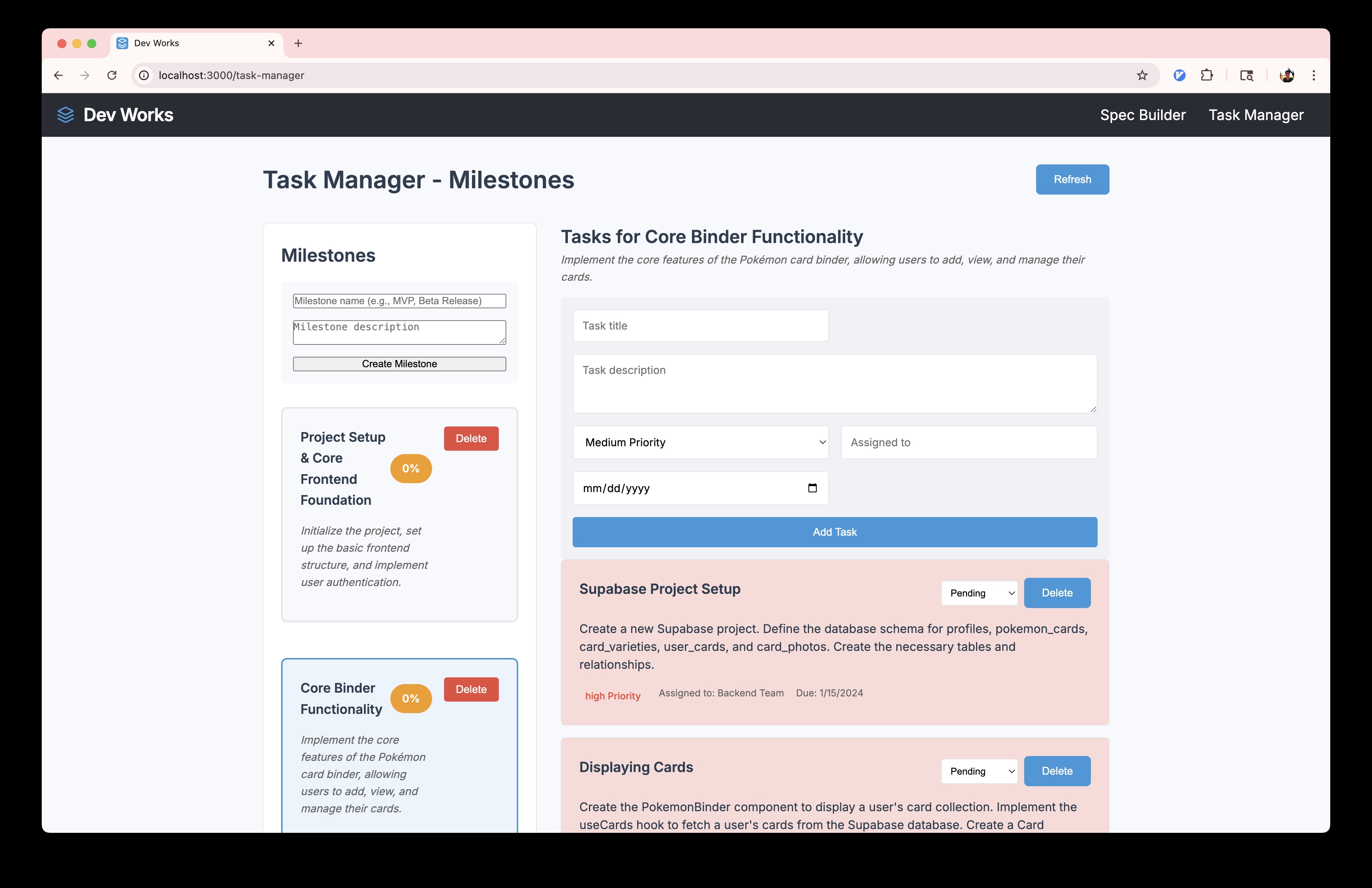Viewport: 1372px width, 888px height.
Task: Delete the Core Binder Functionality milestone
Action: tap(471, 689)
